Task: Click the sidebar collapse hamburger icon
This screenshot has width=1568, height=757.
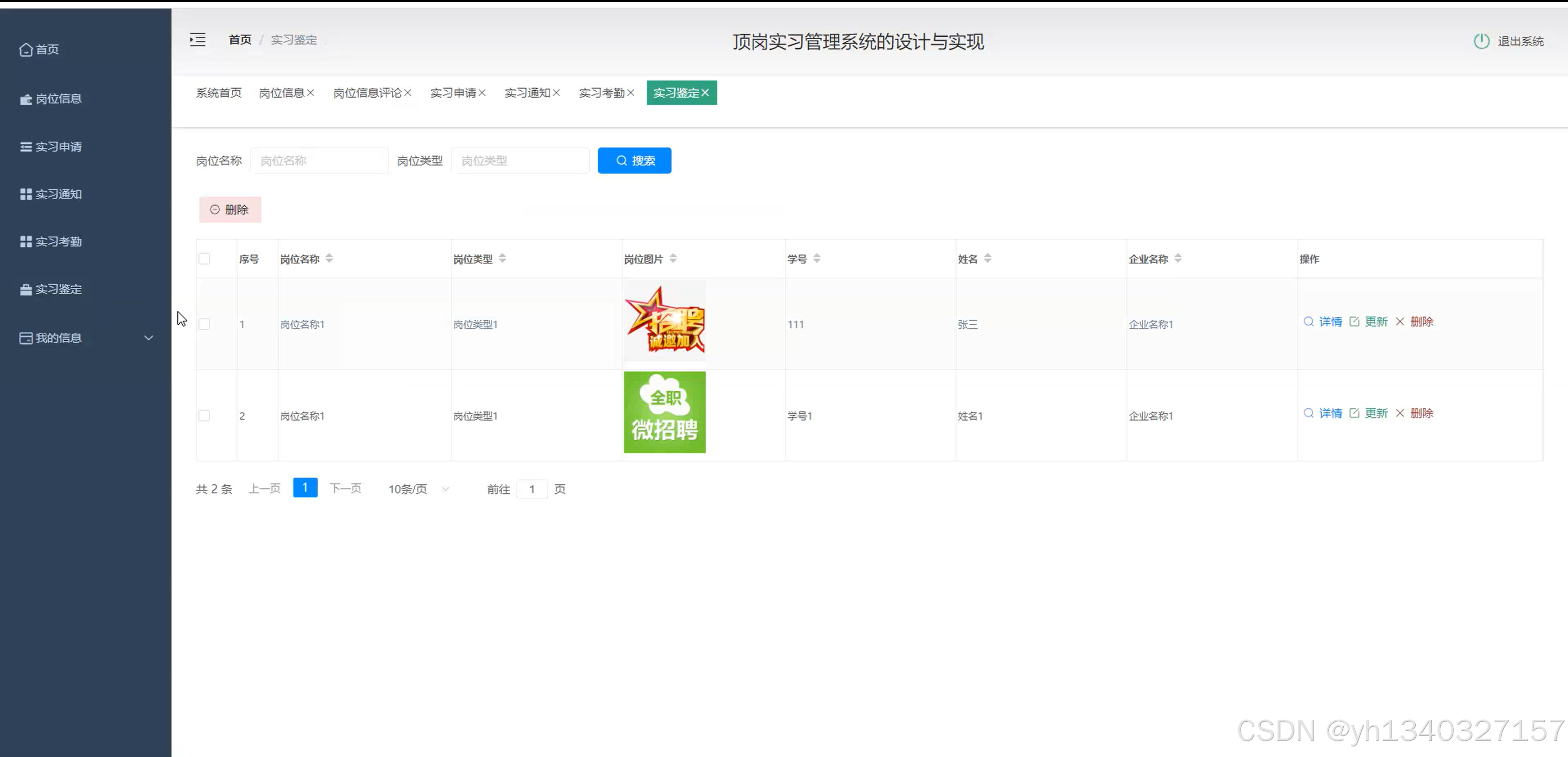Action: point(197,40)
